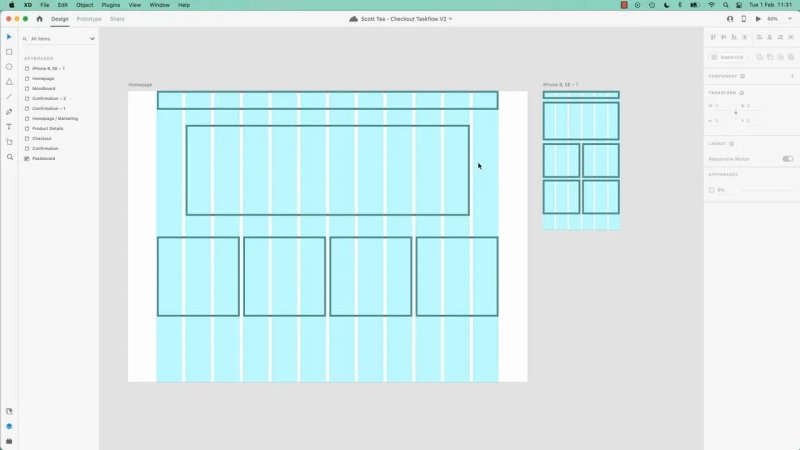
Task: Open mobile device preview icon
Action: 743,19
